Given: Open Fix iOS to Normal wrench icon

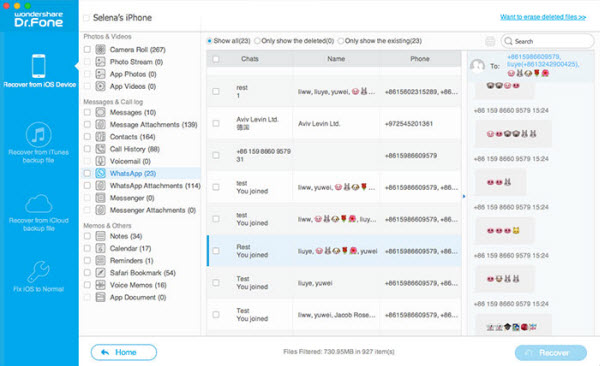Looking at the screenshot, I should pyautogui.click(x=38, y=271).
